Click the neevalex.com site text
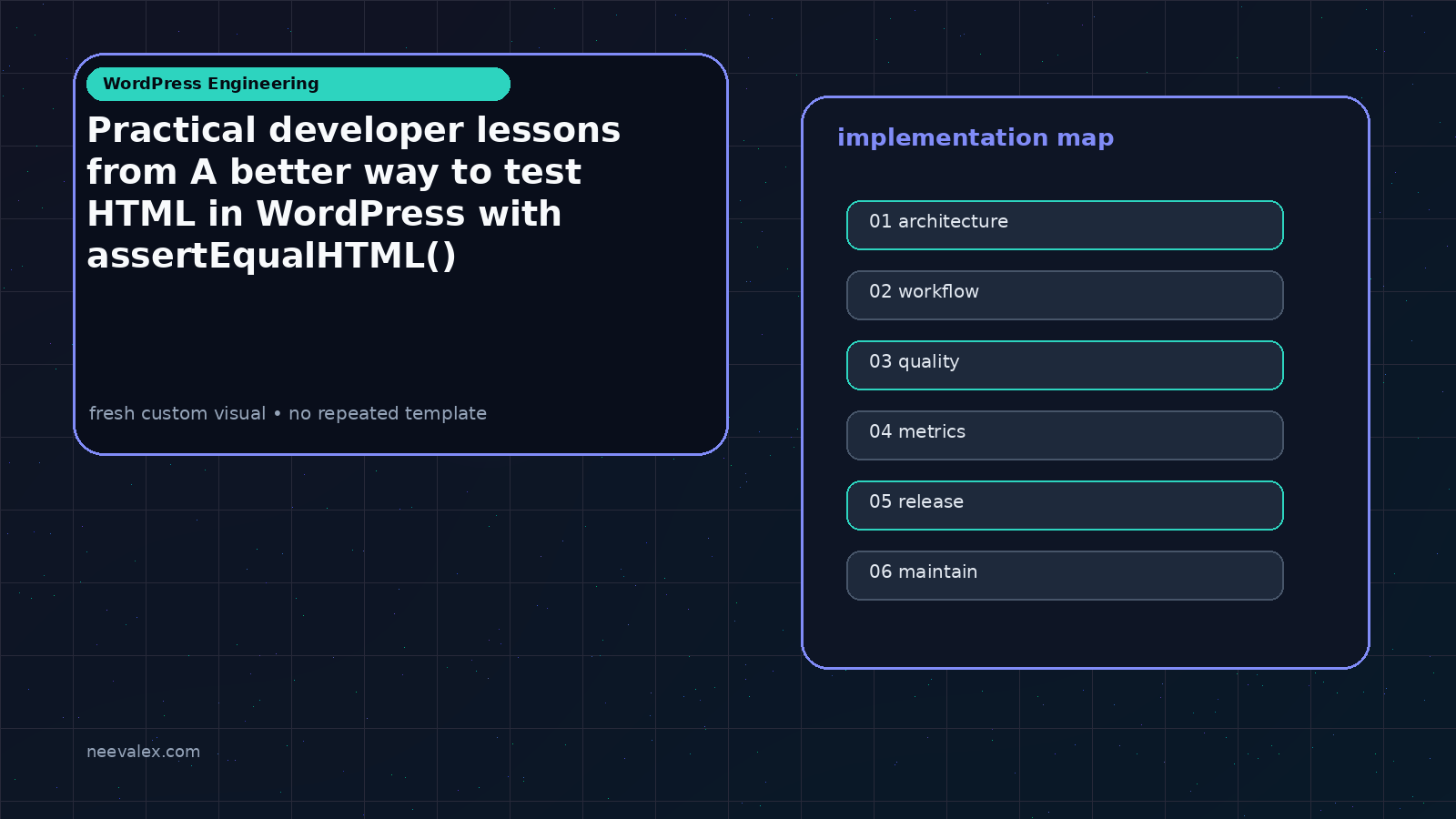 pos(143,752)
